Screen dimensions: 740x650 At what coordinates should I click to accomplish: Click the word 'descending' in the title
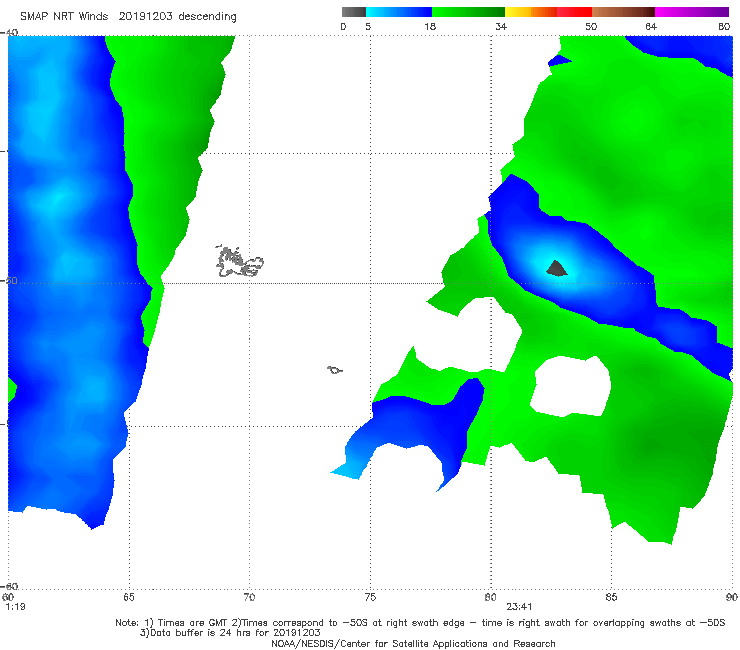pyautogui.click(x=207, y=17)
